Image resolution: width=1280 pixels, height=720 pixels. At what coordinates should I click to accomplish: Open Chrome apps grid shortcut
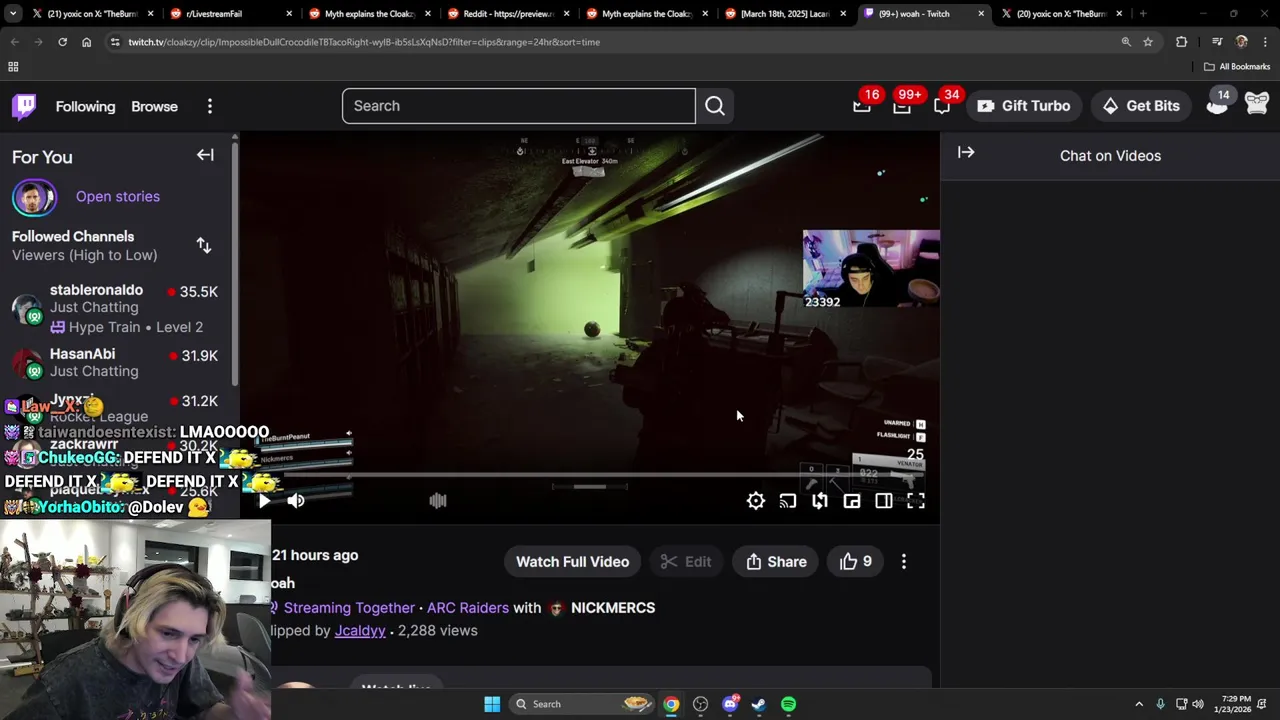(13, 67)
